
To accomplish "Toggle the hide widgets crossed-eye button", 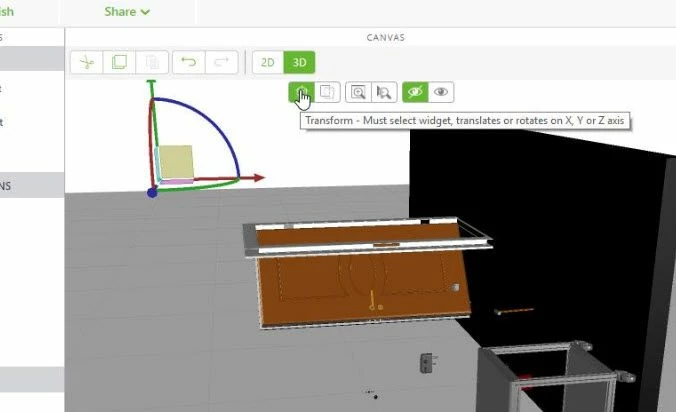I will 415,92.
